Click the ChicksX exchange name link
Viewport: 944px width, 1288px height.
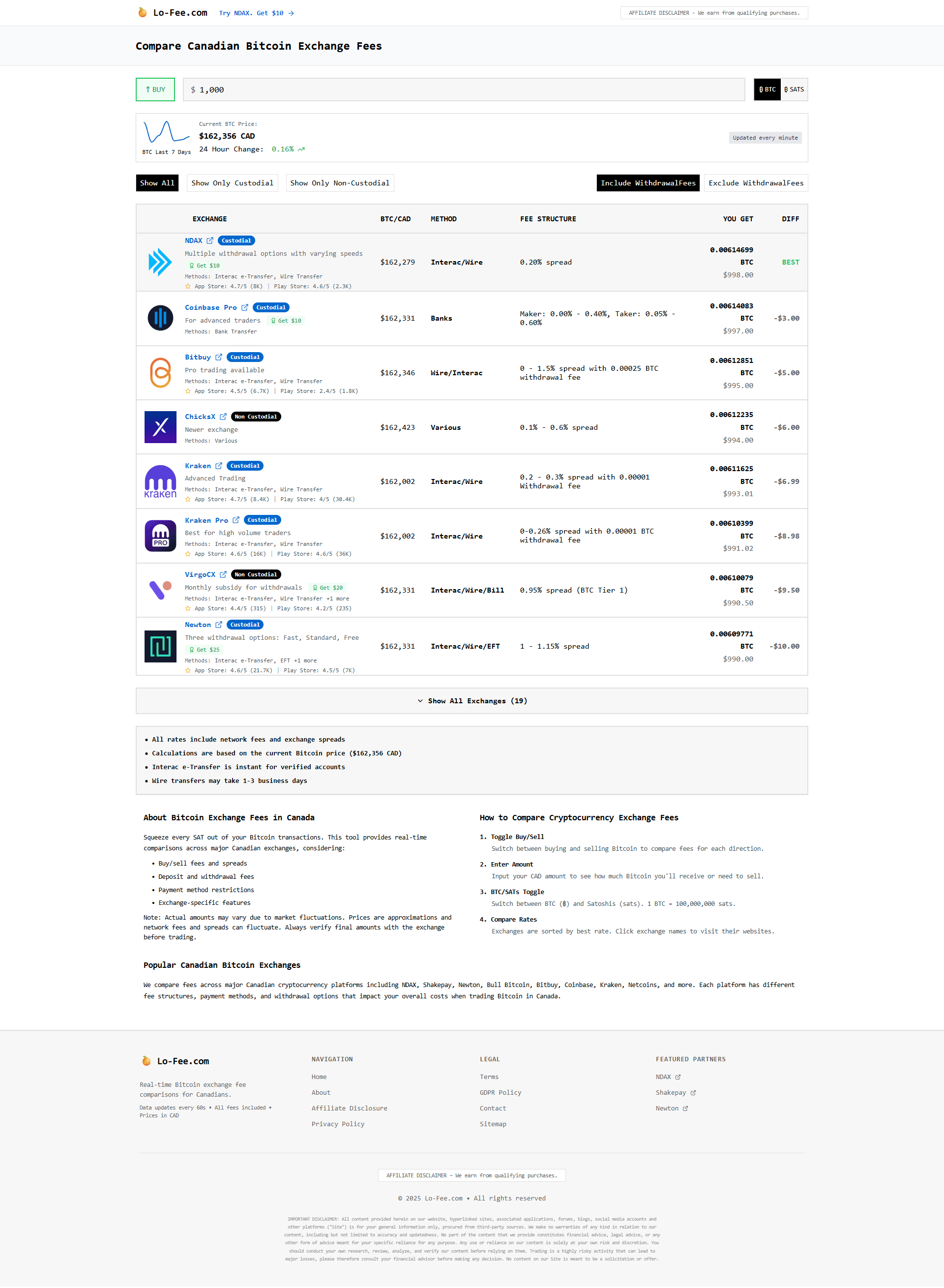pyautogui.click(x=200, y=417)
